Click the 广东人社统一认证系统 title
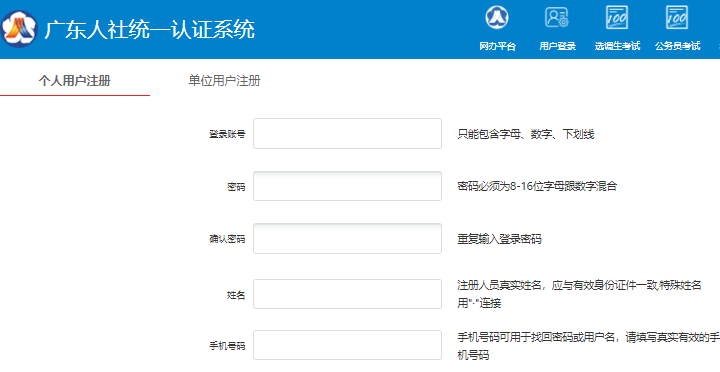Image resolution: width=720 pixels, height=372 pixels. coord(149,30)
